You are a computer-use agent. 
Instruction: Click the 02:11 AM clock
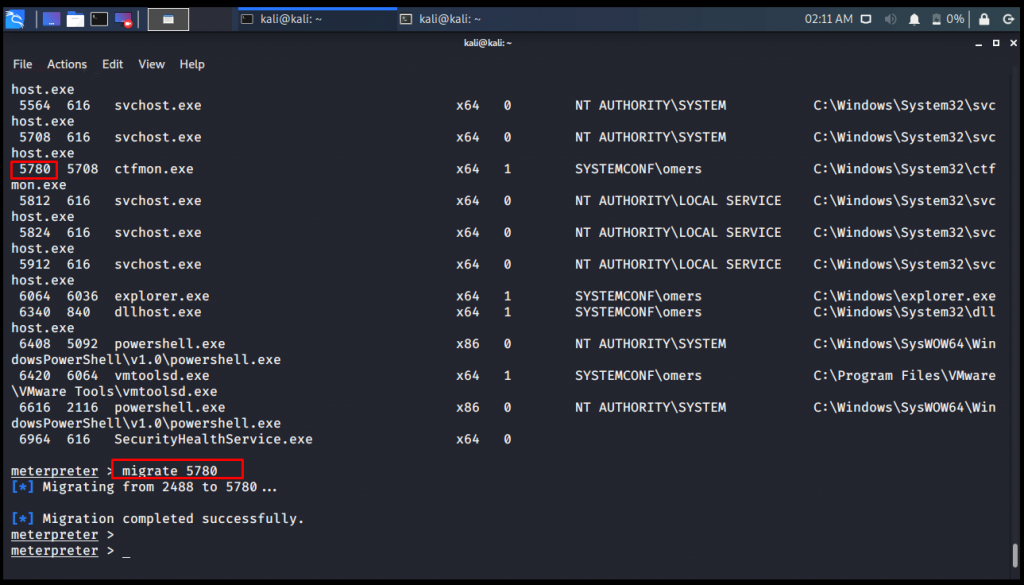829,19
